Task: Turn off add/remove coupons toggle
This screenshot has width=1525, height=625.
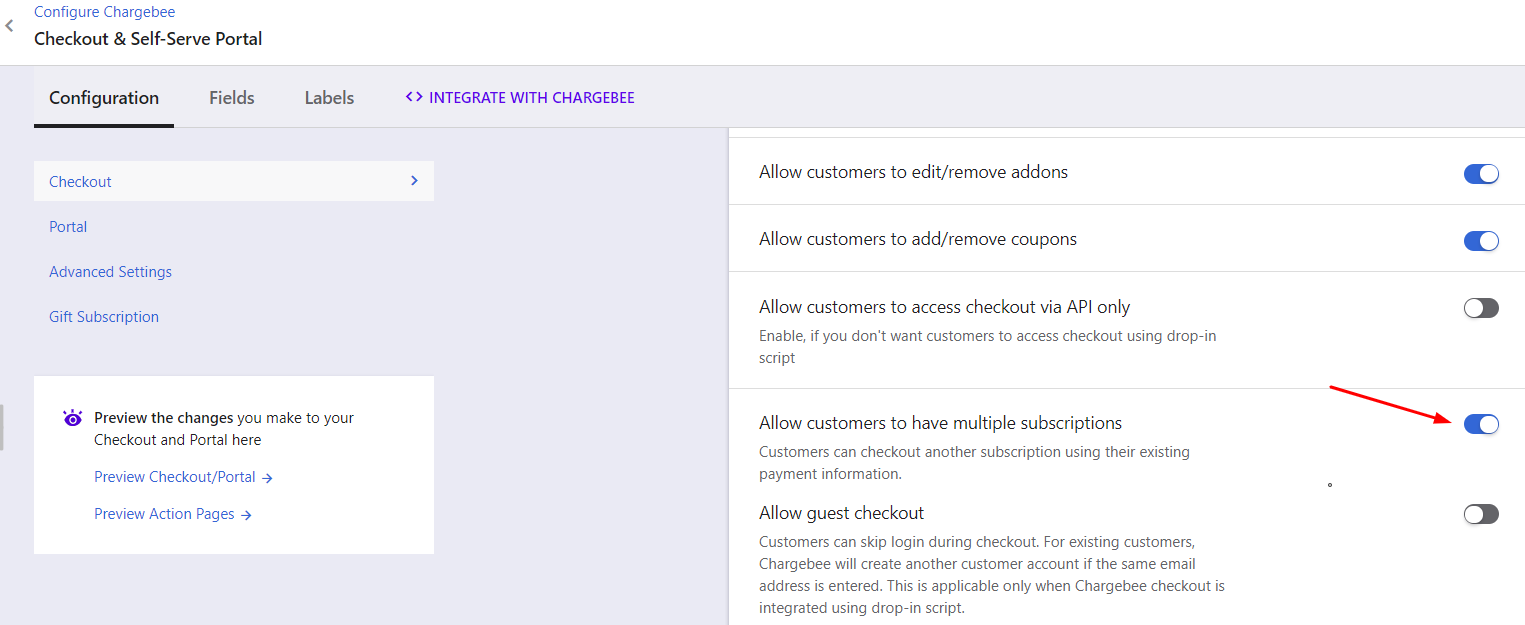Action: coord(1481,241)
